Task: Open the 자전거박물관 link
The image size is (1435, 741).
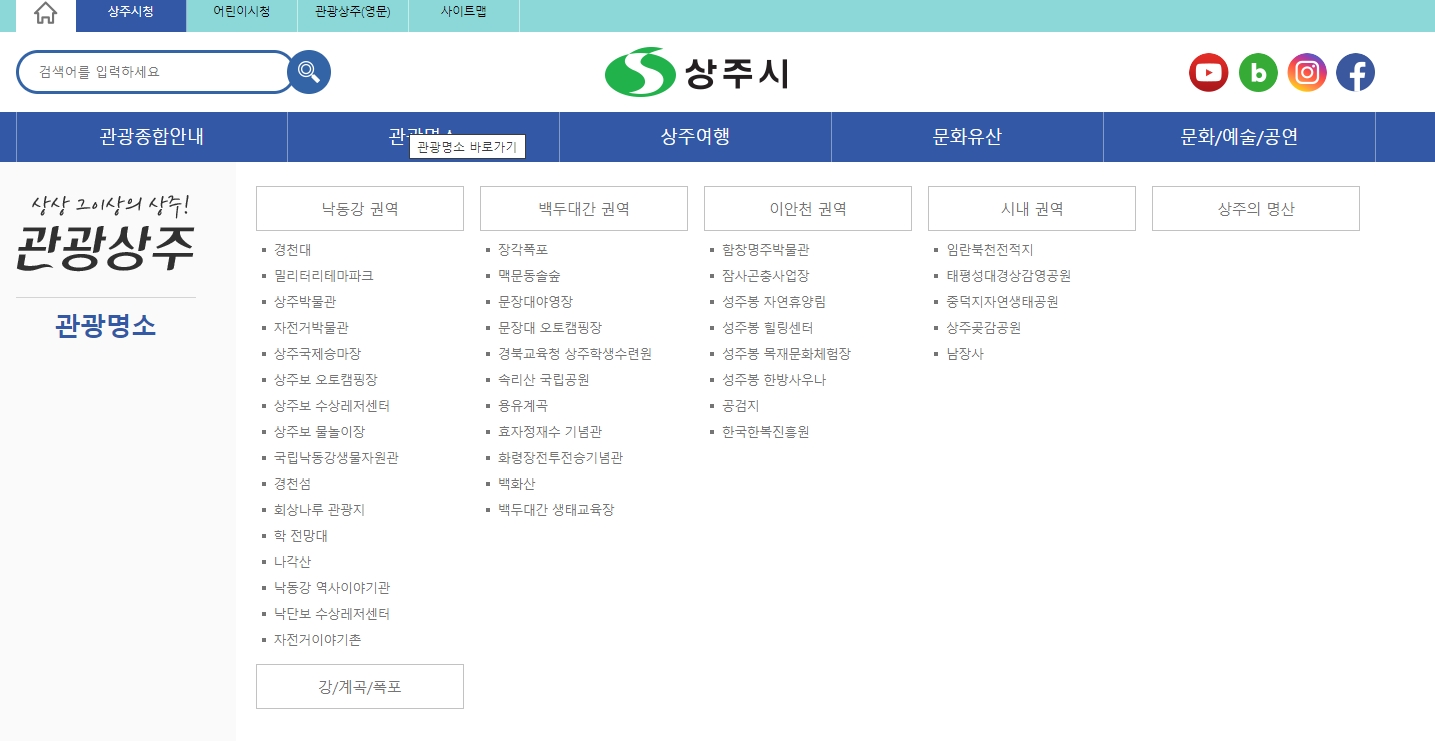Action: [311, 328]
